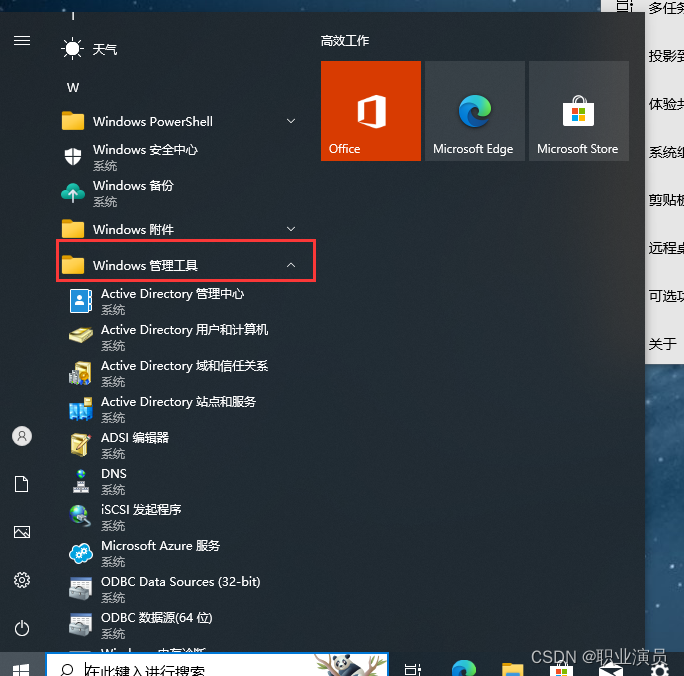This screenshot has height=676, width=684.
Task: Open Settings gear in the Start sidebar
Action: point(22,580)
